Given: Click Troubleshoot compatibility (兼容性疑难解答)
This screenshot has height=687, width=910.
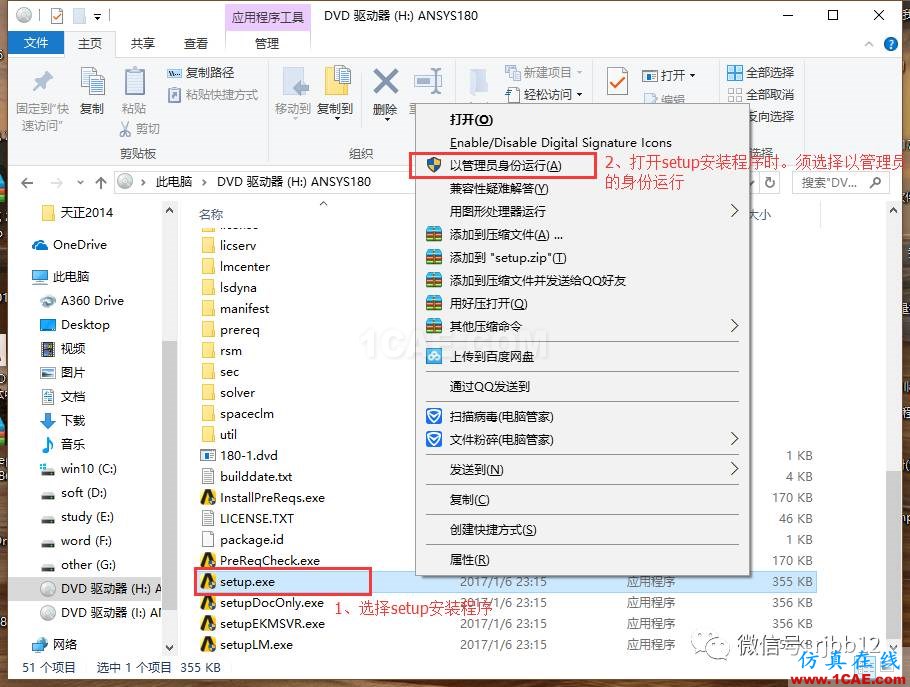Looking at the screenshot, I should pos(499,189).
